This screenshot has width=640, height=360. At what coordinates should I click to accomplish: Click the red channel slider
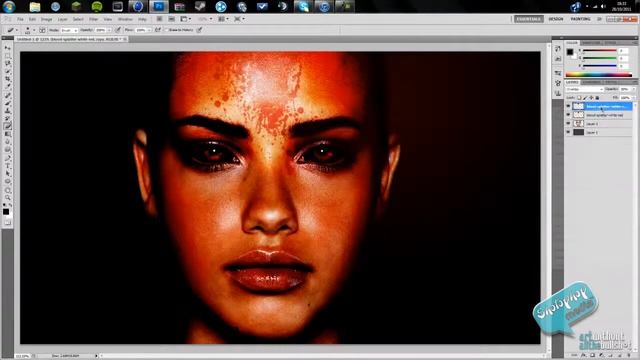pyautogui.click(x=599, y=51)
